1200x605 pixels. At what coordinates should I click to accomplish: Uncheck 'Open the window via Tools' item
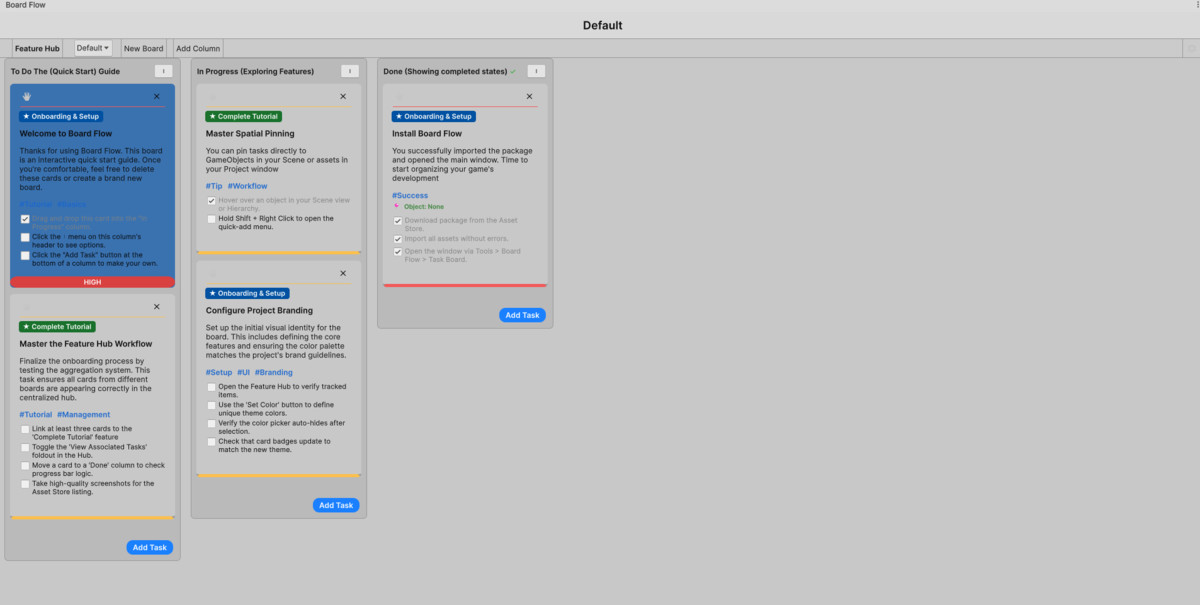(x=398, y=252)
